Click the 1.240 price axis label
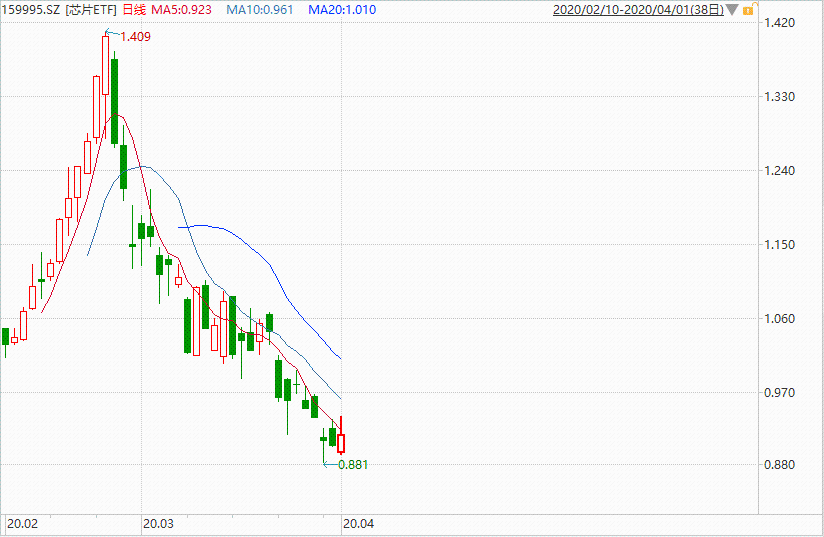 pos(778,171)
